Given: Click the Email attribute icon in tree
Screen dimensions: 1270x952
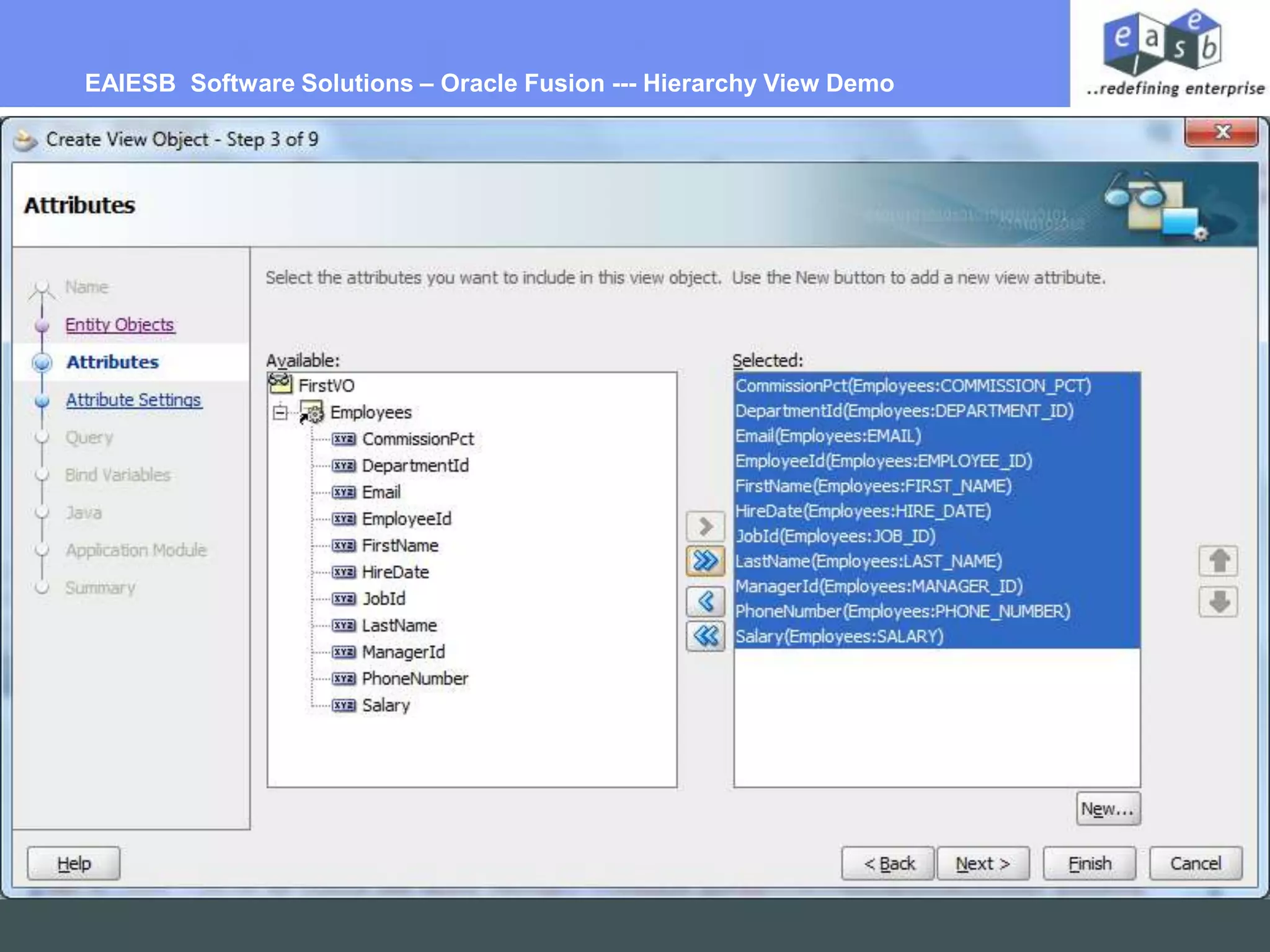Looking at the screenshot, I should [x=344, y=492].
